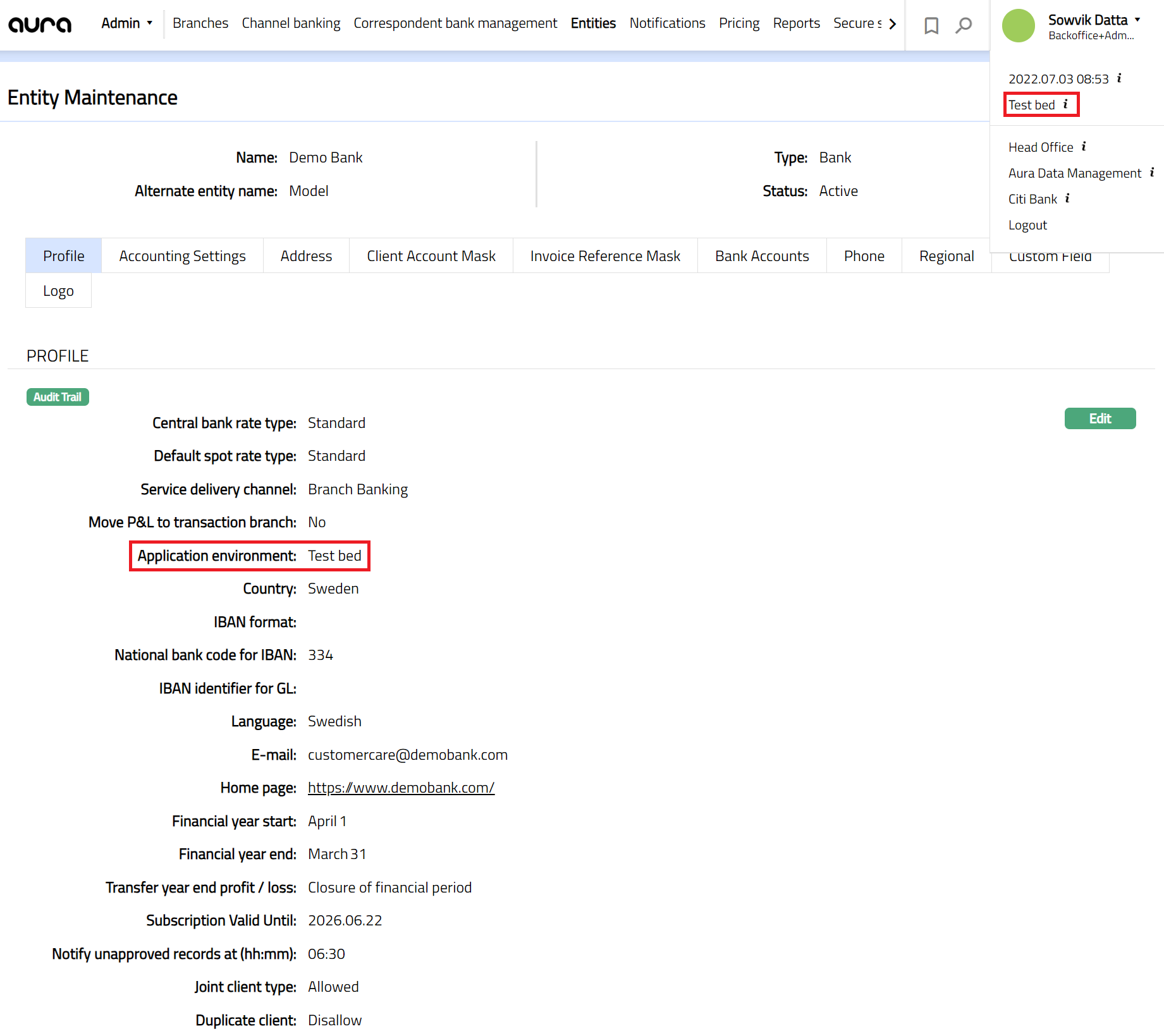Image resolution: width=1164 pixels, height=1036 pixels.
Task: Click info icon beside Head Office
Action: coord(1084,147)
